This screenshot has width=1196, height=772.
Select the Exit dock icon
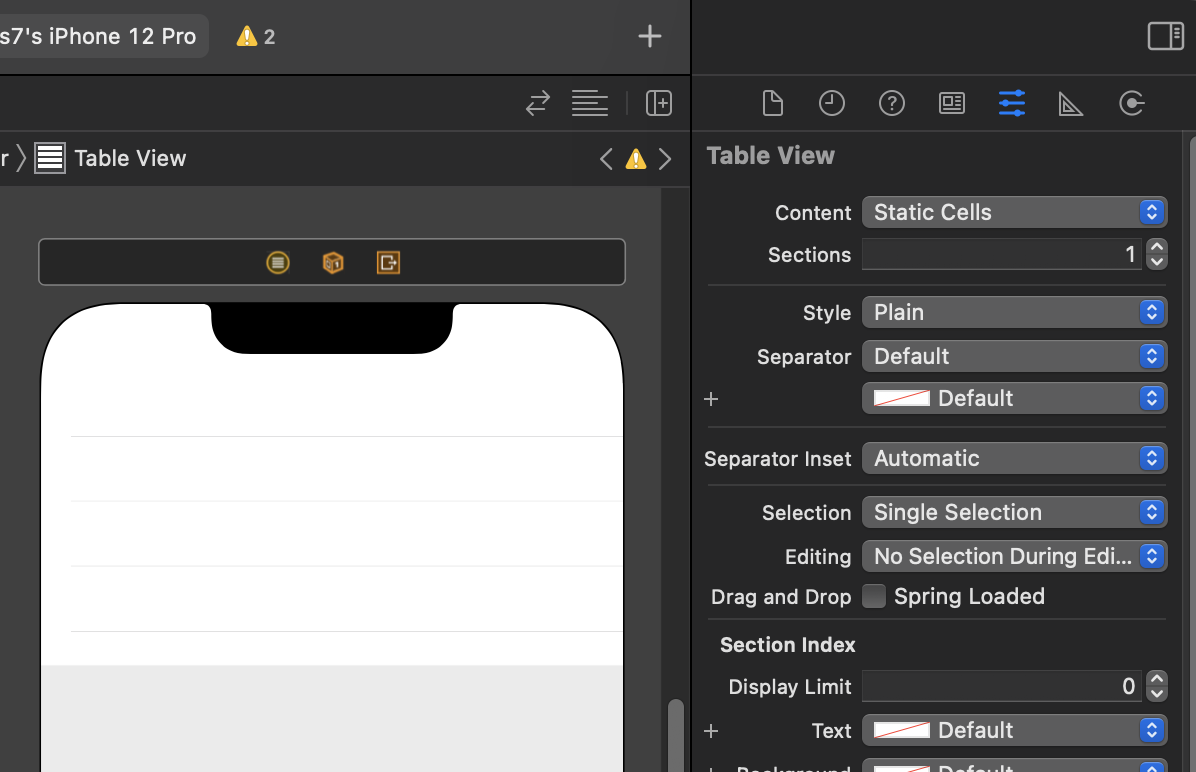[388, 262]
